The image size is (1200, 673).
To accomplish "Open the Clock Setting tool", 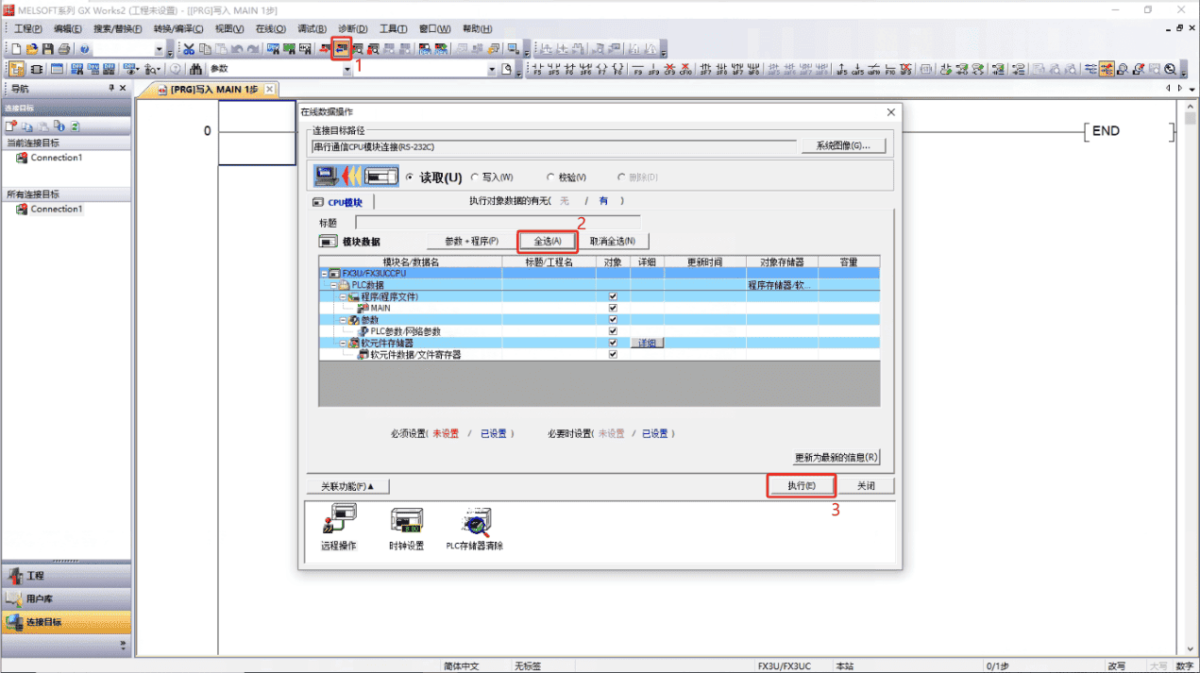I will 406,525.
